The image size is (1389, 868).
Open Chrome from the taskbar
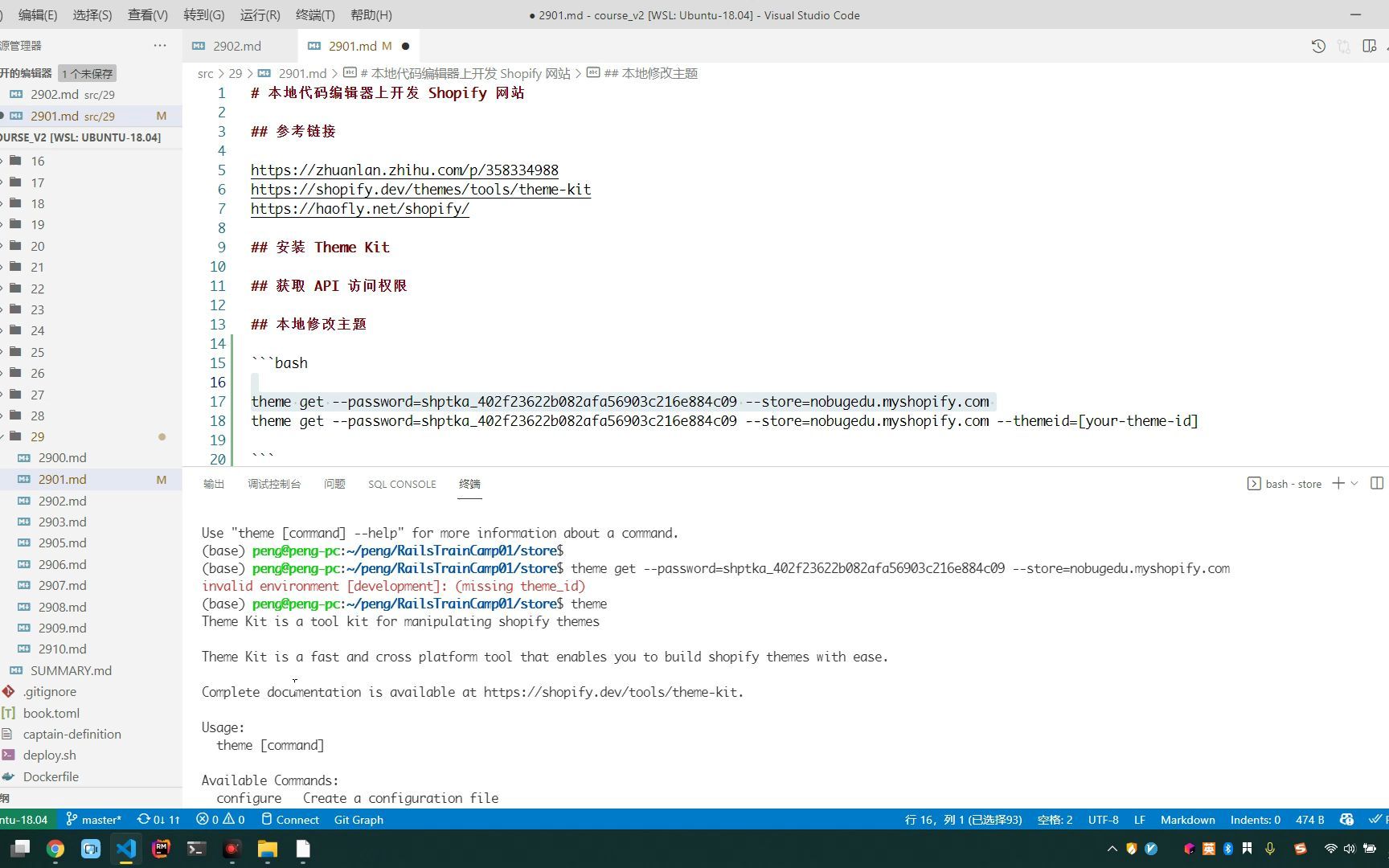click(55, 849)
